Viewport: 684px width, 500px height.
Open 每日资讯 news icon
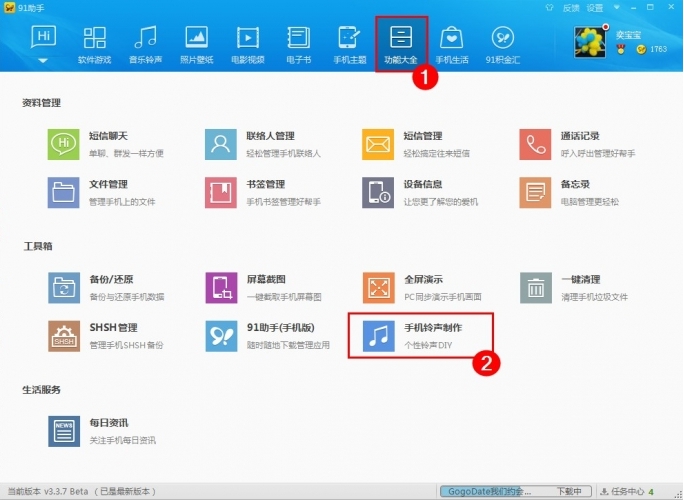pyautogui.click(x=64, y=431)
